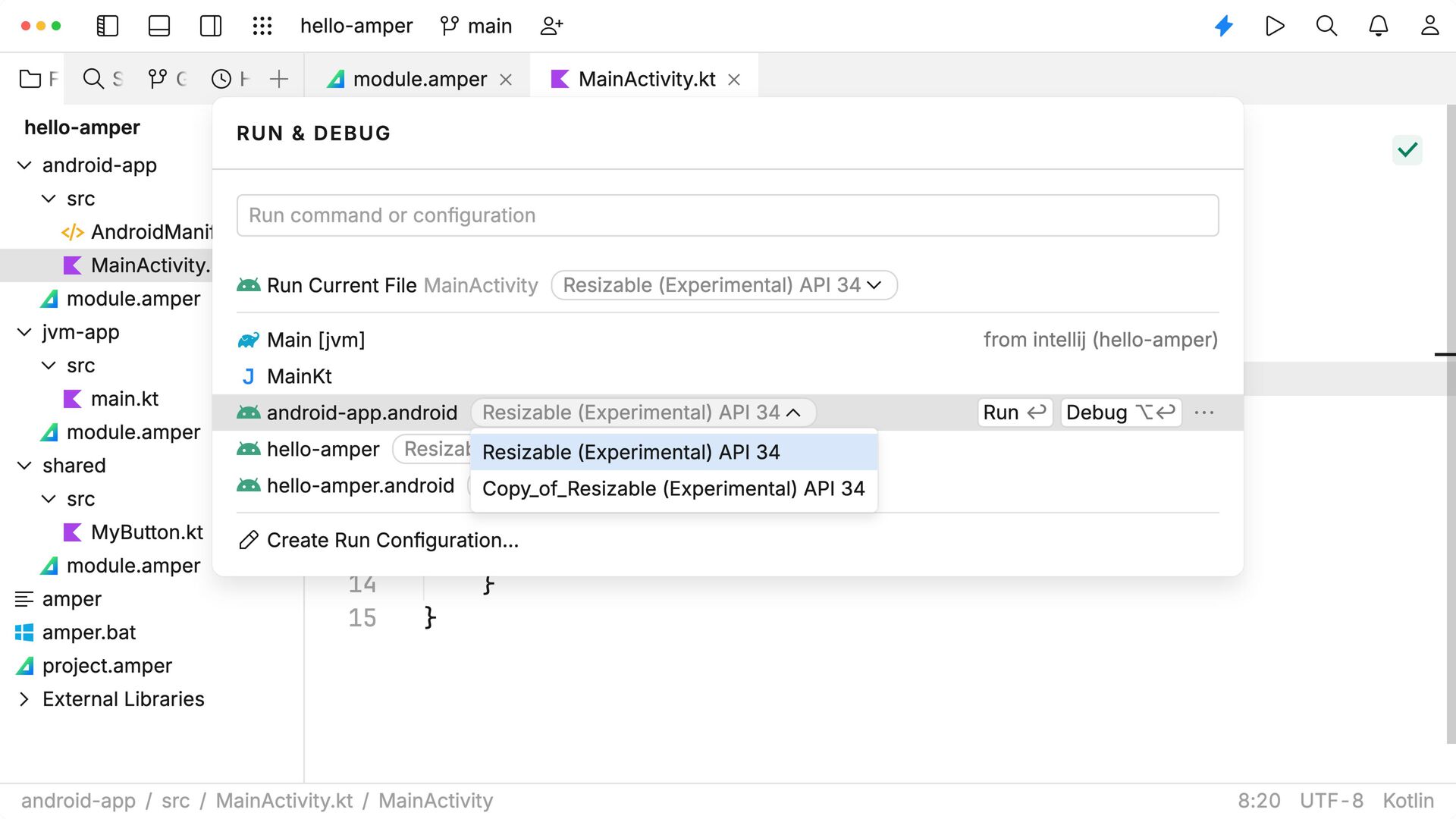Open AndroidManifest file in tree
The width and height of the screenshot is (1456, 819).
136,232
